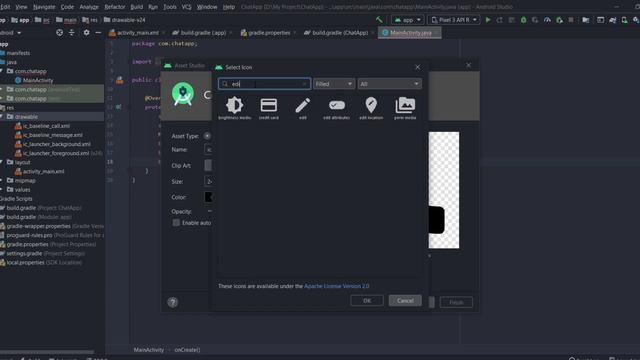This screenshot has height=360, width=640.
Task: Choose the edit pencil icon
Action: pos(302,108)
